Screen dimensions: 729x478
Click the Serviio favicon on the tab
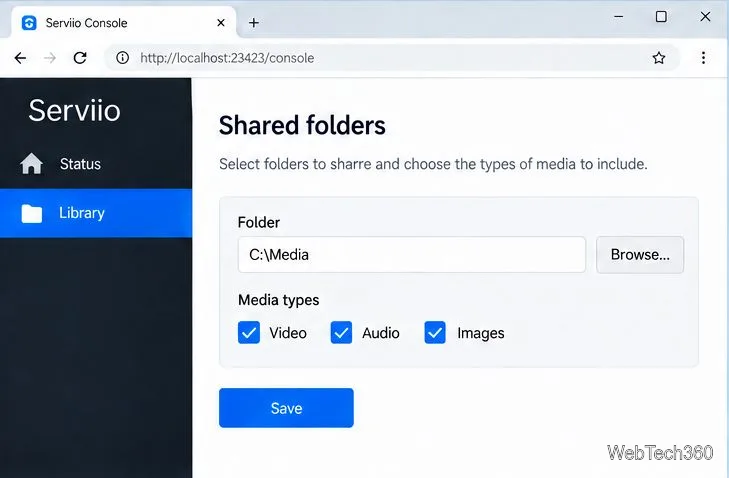tap(29, 23)
